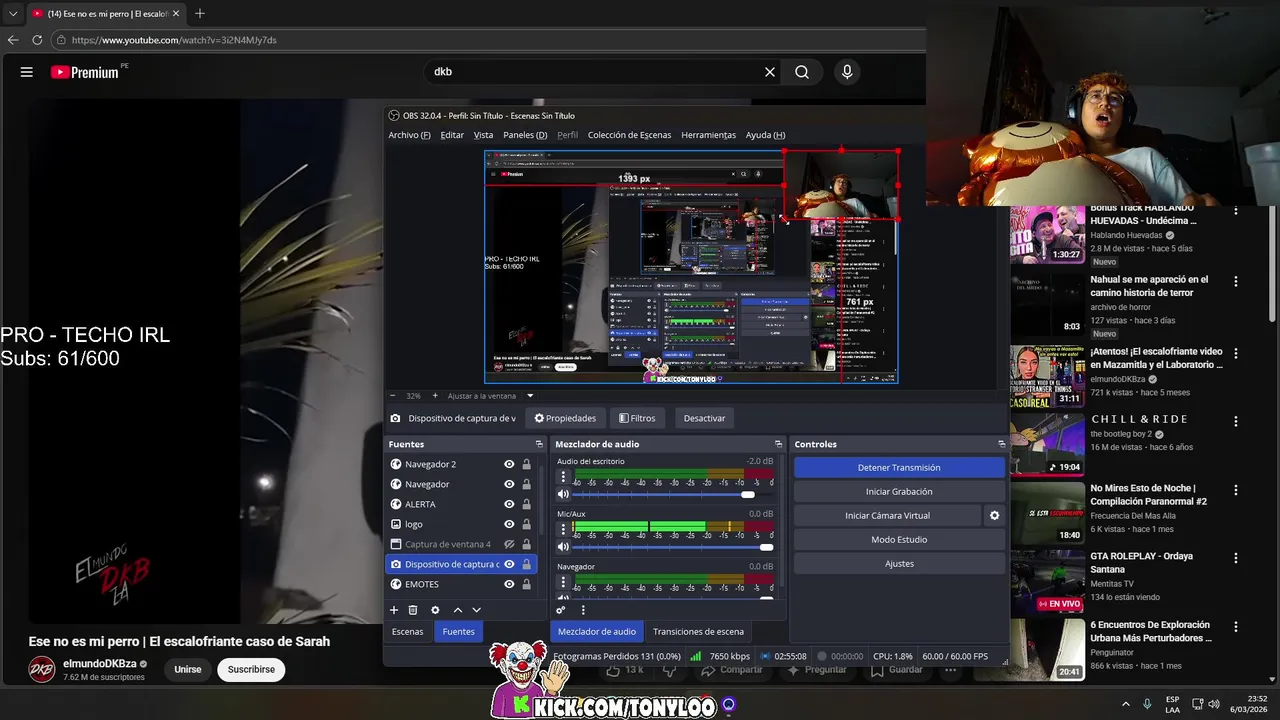Hide the Navegador 2 source
The height and width of the screenshot is (720, 1280).
coord(509,464)
